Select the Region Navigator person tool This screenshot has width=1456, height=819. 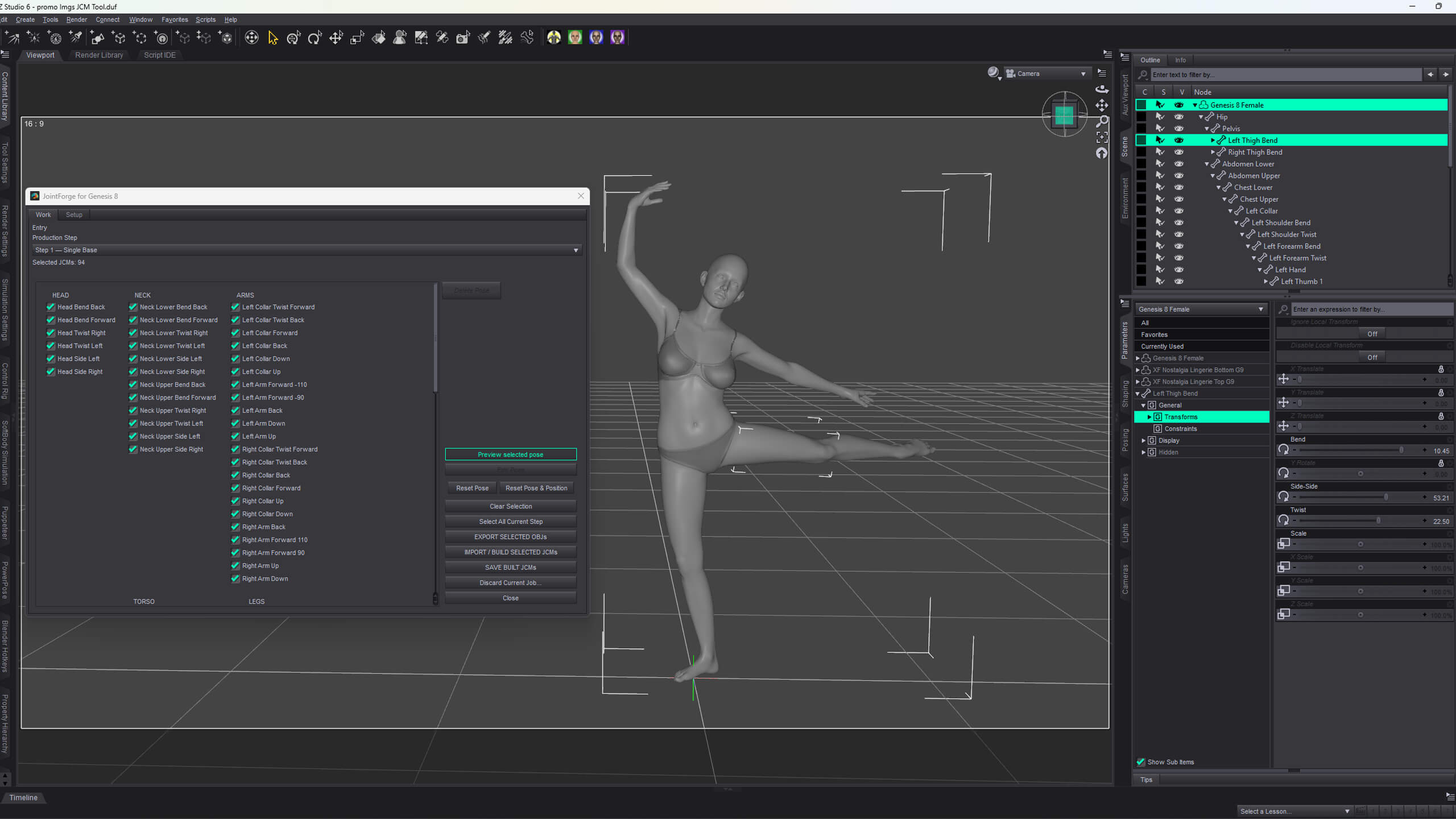click(400, 38)
